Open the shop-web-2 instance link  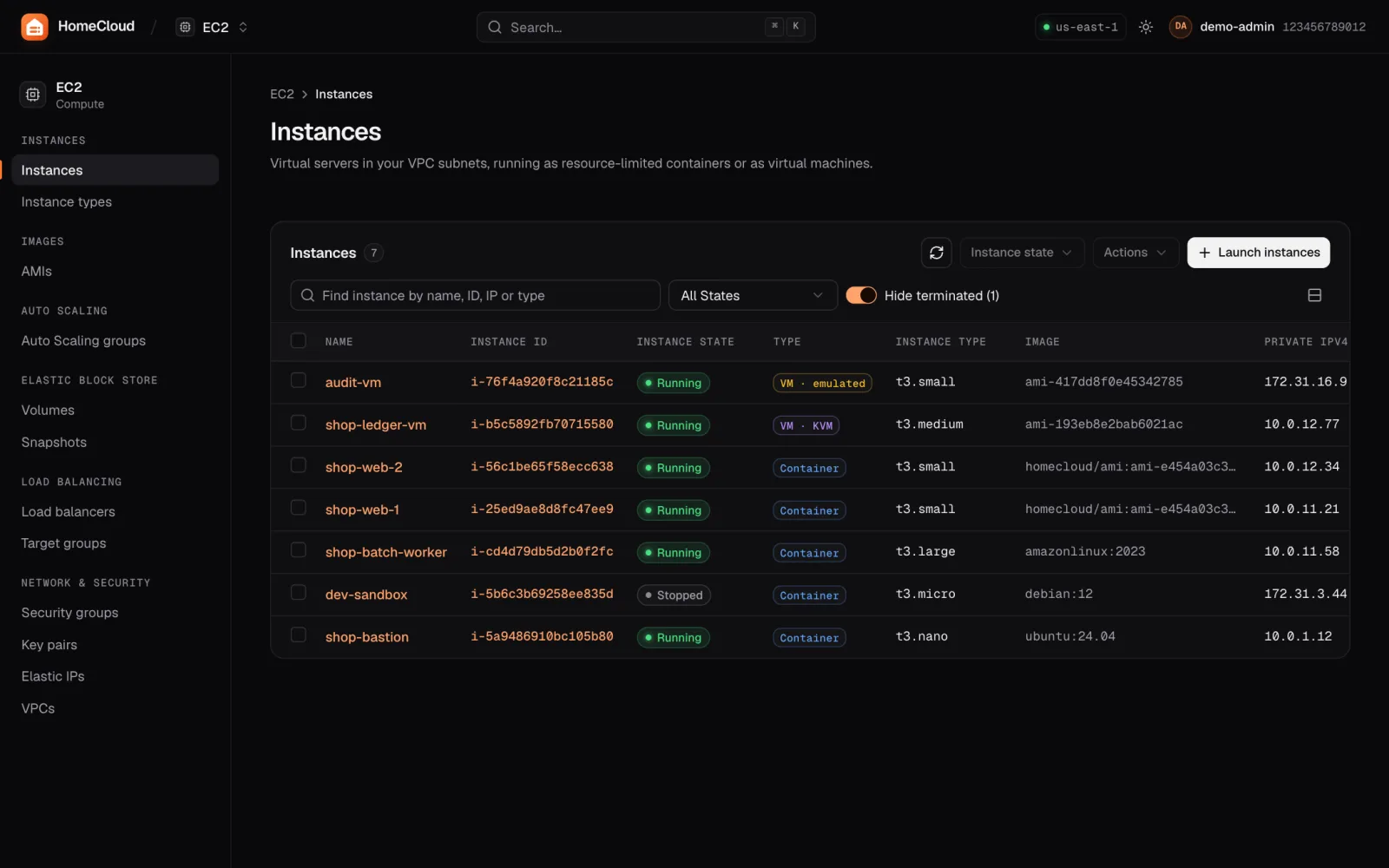point(364,468)
